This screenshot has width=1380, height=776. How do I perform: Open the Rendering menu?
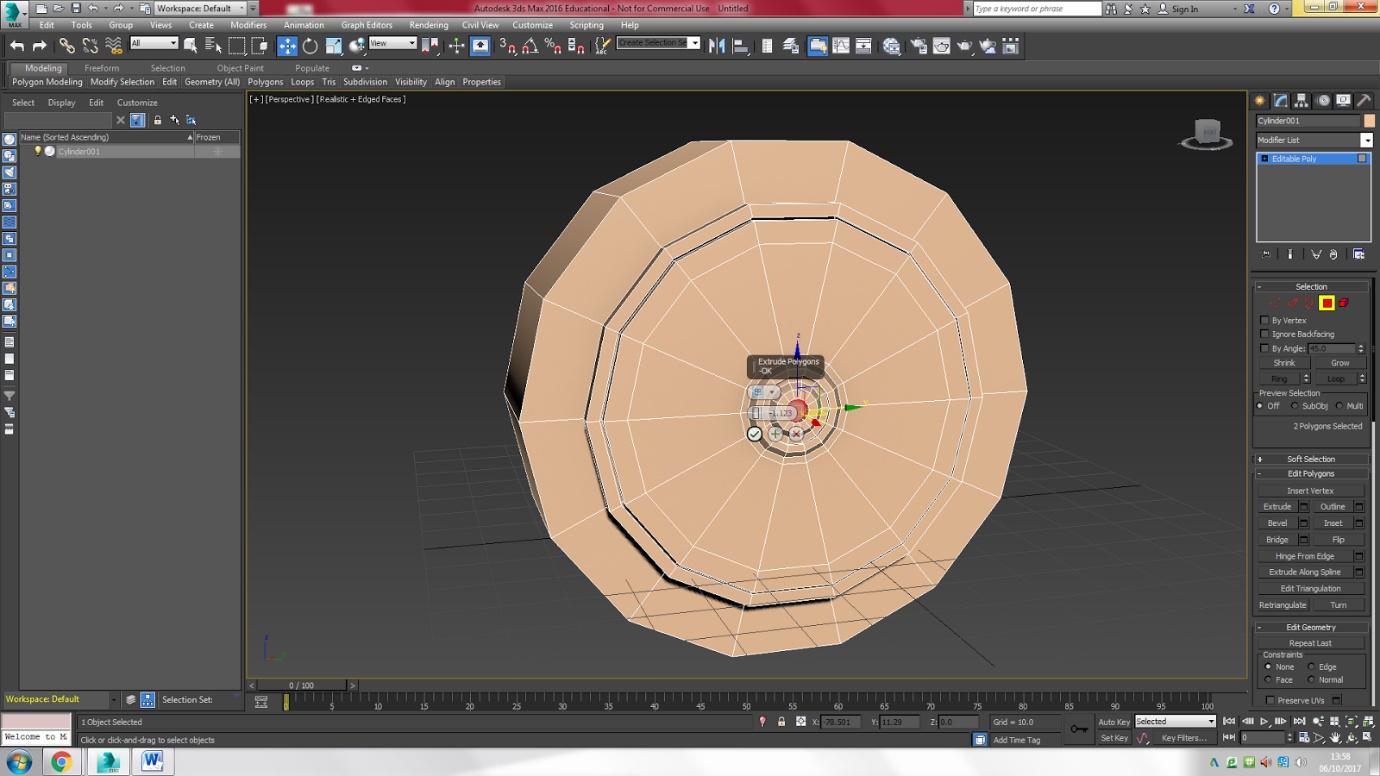click(428, 25)
